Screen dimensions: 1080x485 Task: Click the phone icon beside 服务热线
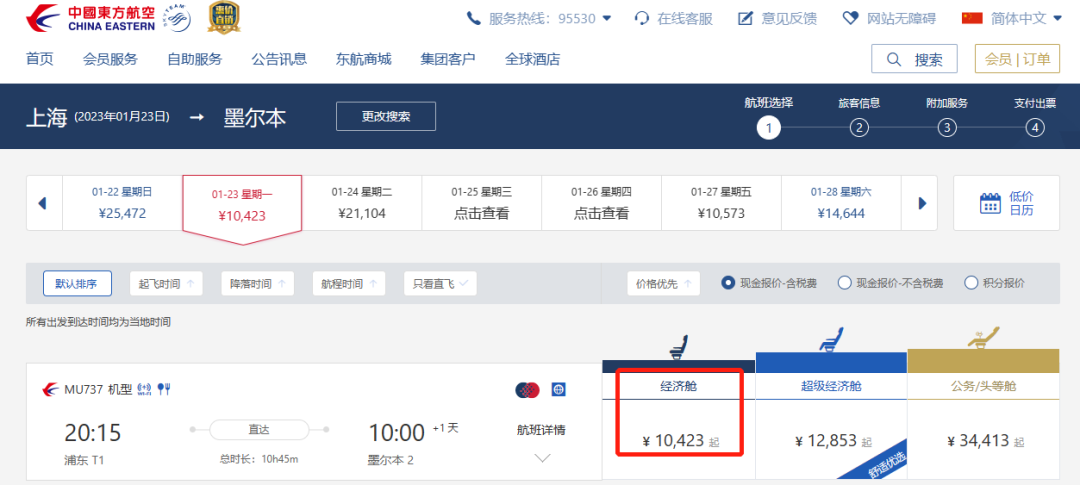(x=474, y=18)
